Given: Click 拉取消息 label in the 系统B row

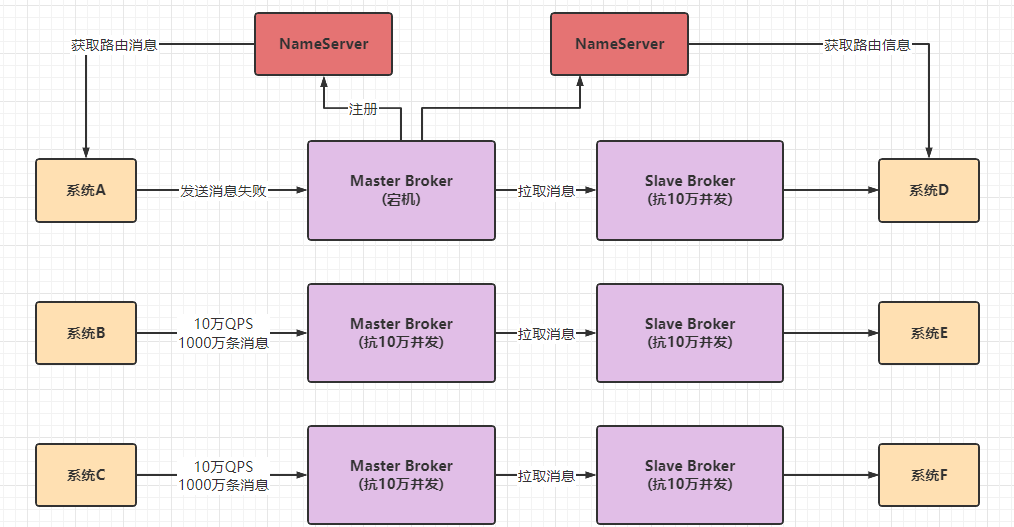Looking at the screenshot, I should pyautogui.click(x=546, y=334).
